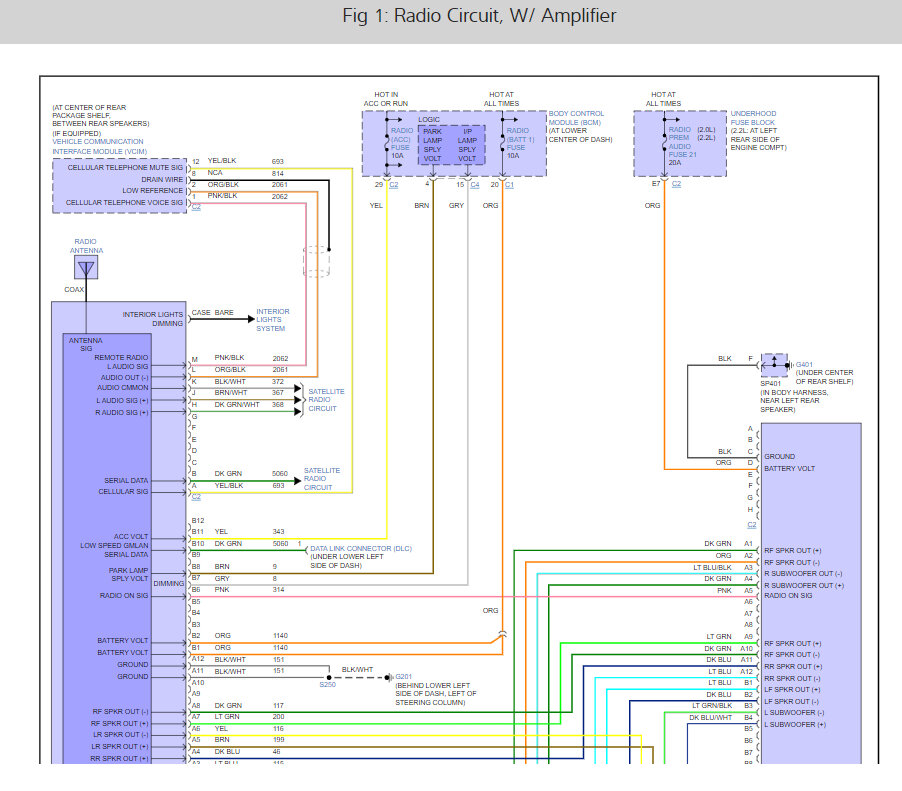902x791 pixels.
Task: Select the 'DK BLU/WHT' wire label at B4
Action: tap(710, 717)
